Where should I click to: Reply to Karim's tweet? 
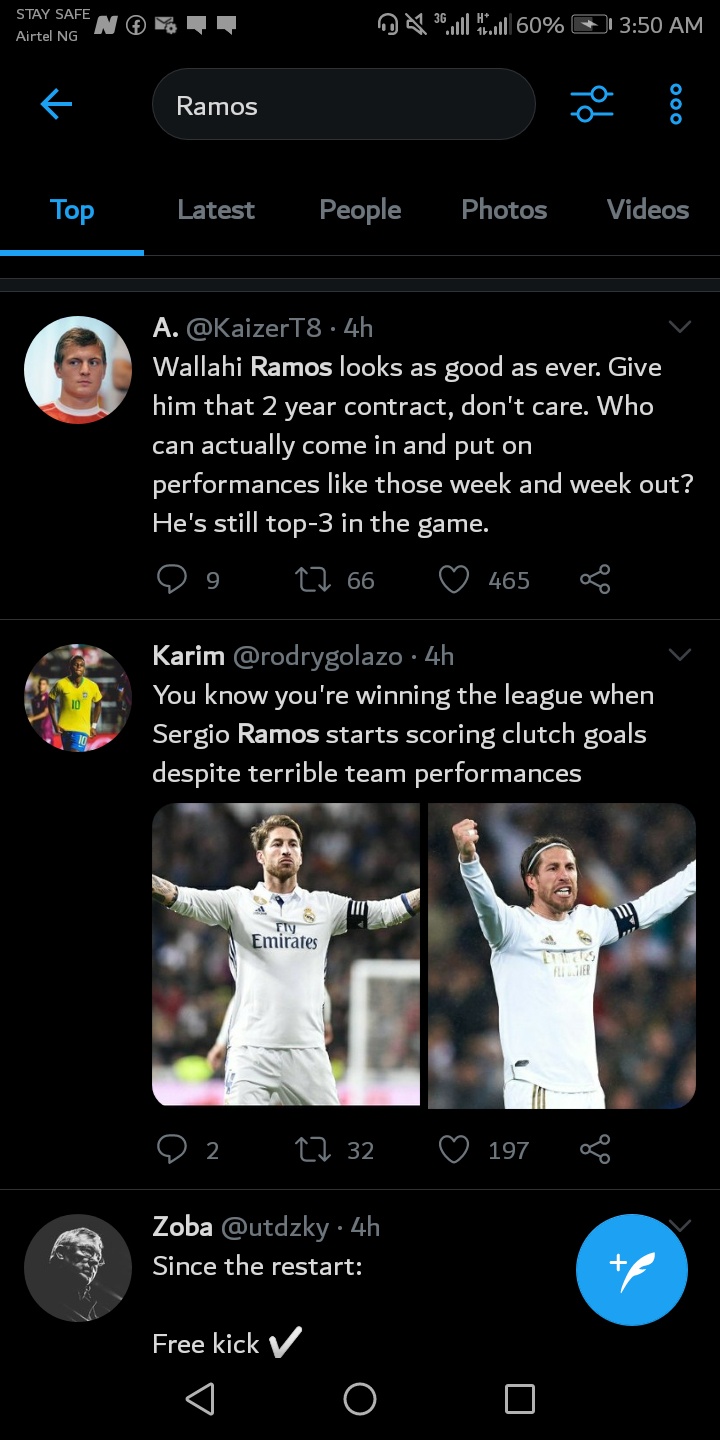172,1150
